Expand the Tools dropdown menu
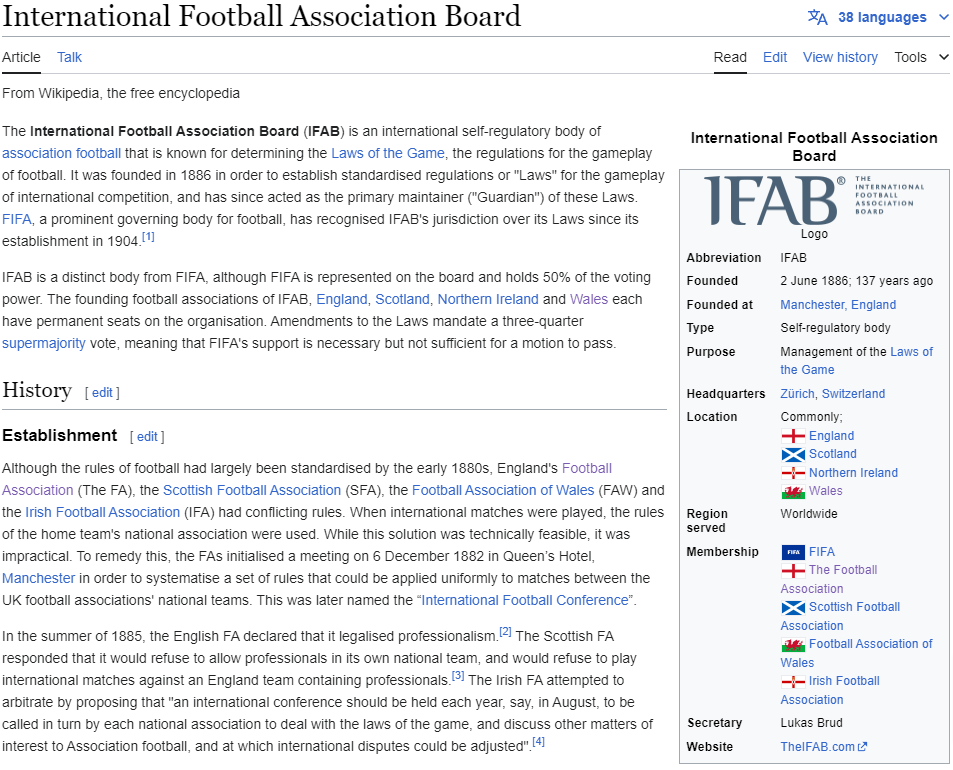The image size is (953, 770). coord(921,57)
